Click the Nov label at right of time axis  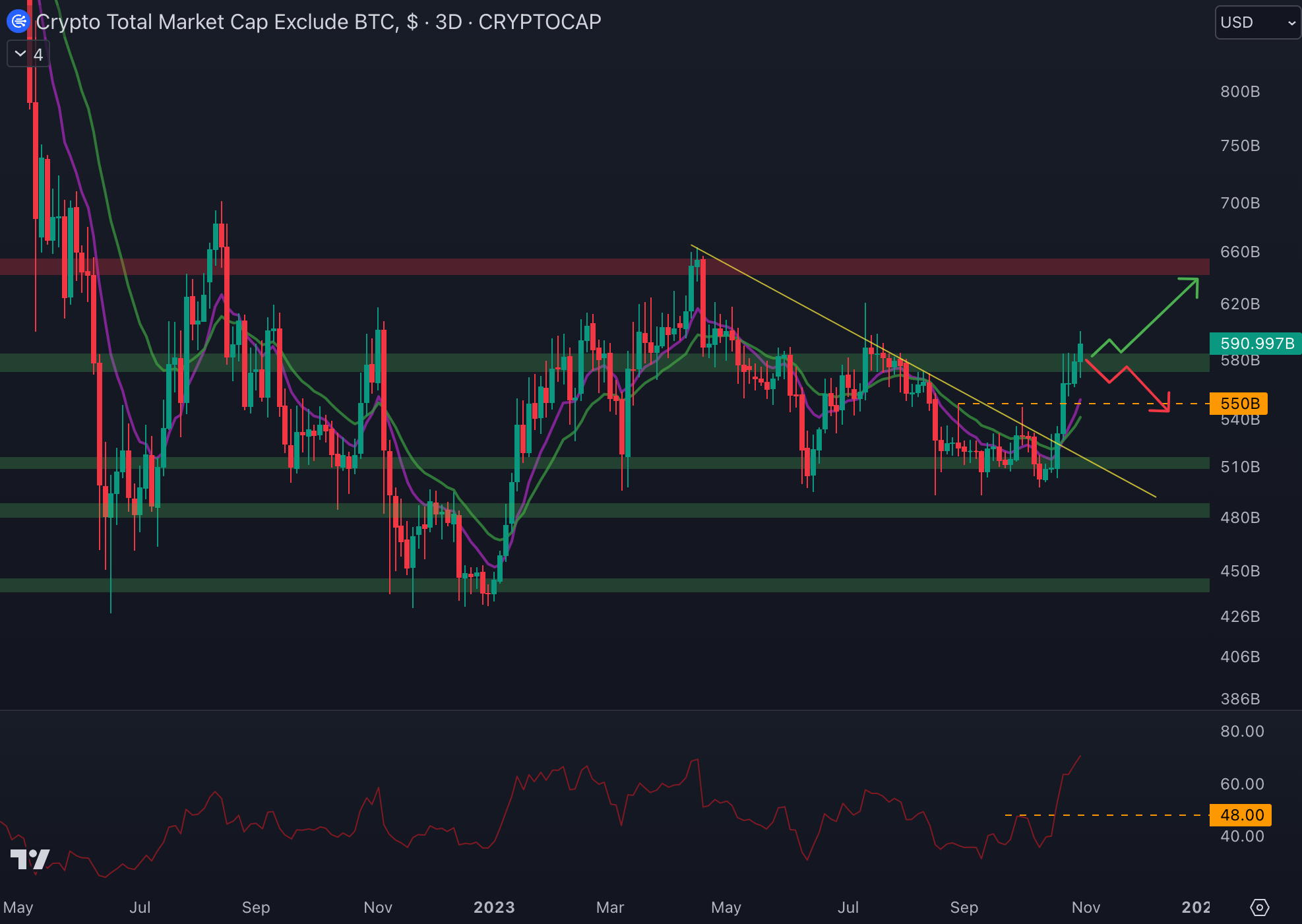point(1086,908)
